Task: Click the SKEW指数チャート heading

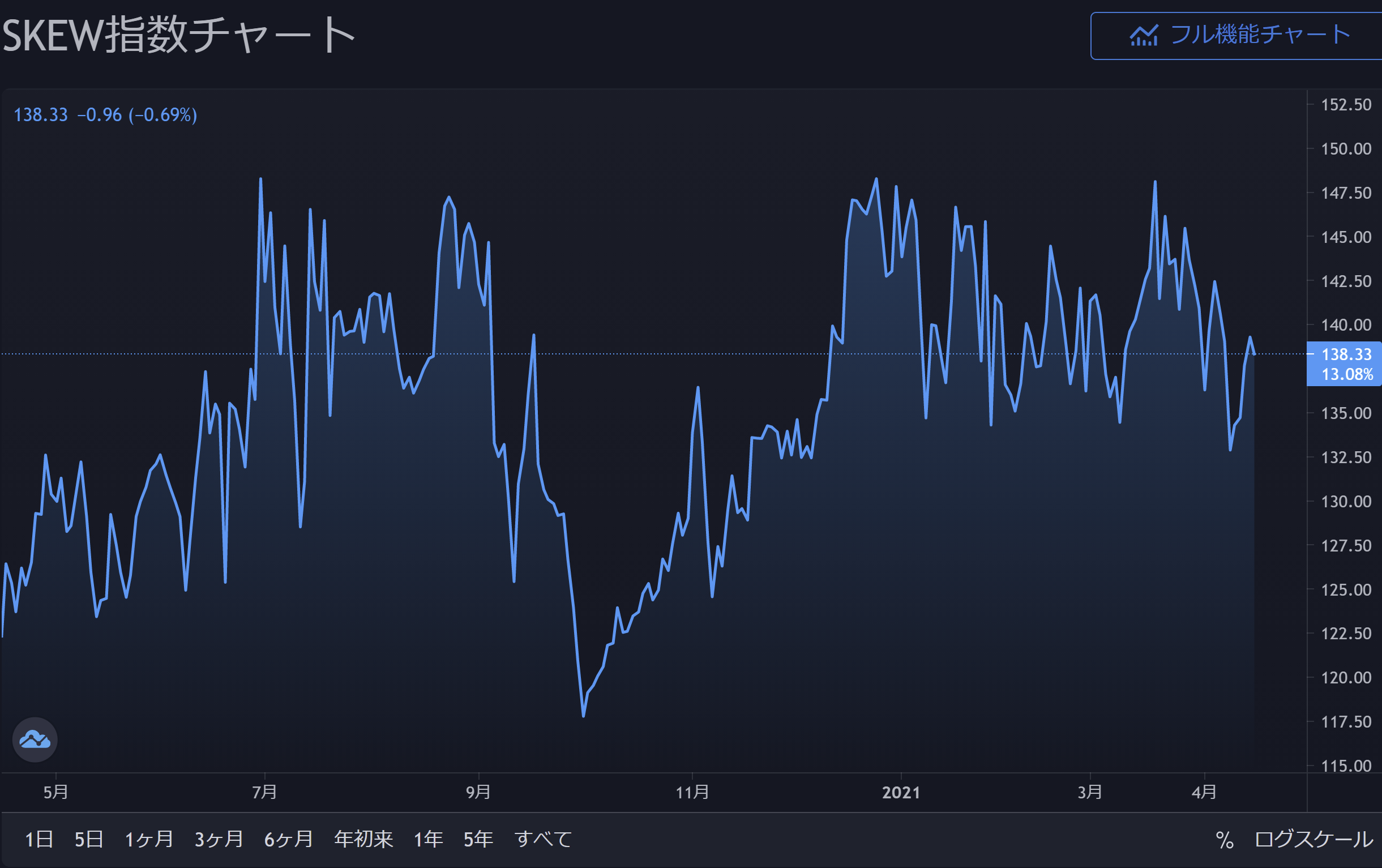Action: coord(178,36)
